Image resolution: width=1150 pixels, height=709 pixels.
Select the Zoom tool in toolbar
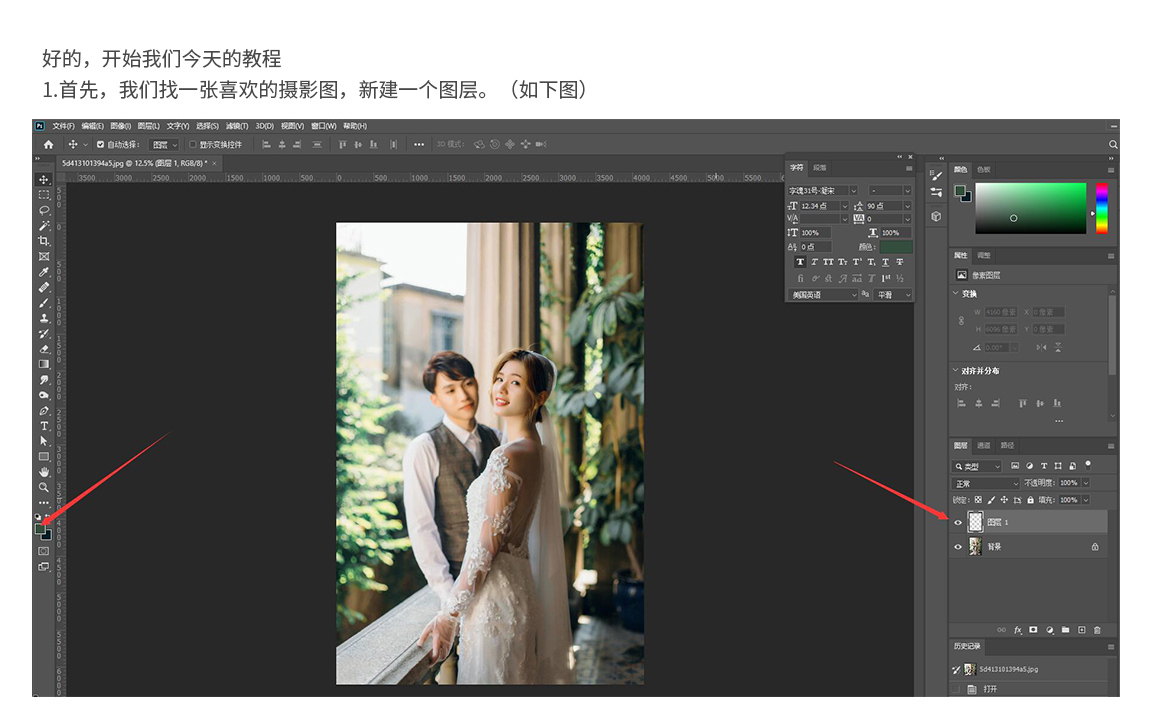(x=44, y=487)
